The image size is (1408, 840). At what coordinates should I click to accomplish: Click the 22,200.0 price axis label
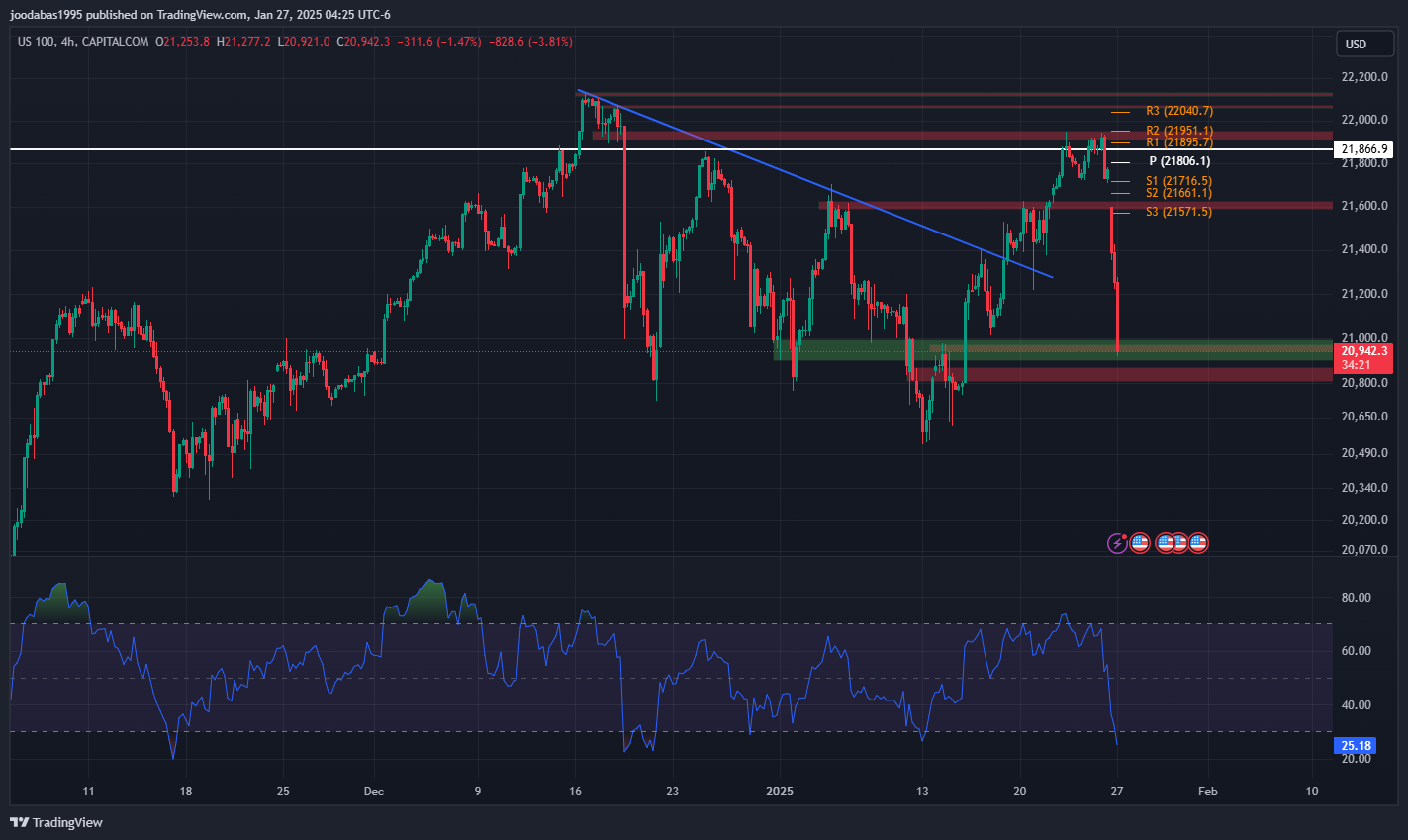[x=1363, y=77]
